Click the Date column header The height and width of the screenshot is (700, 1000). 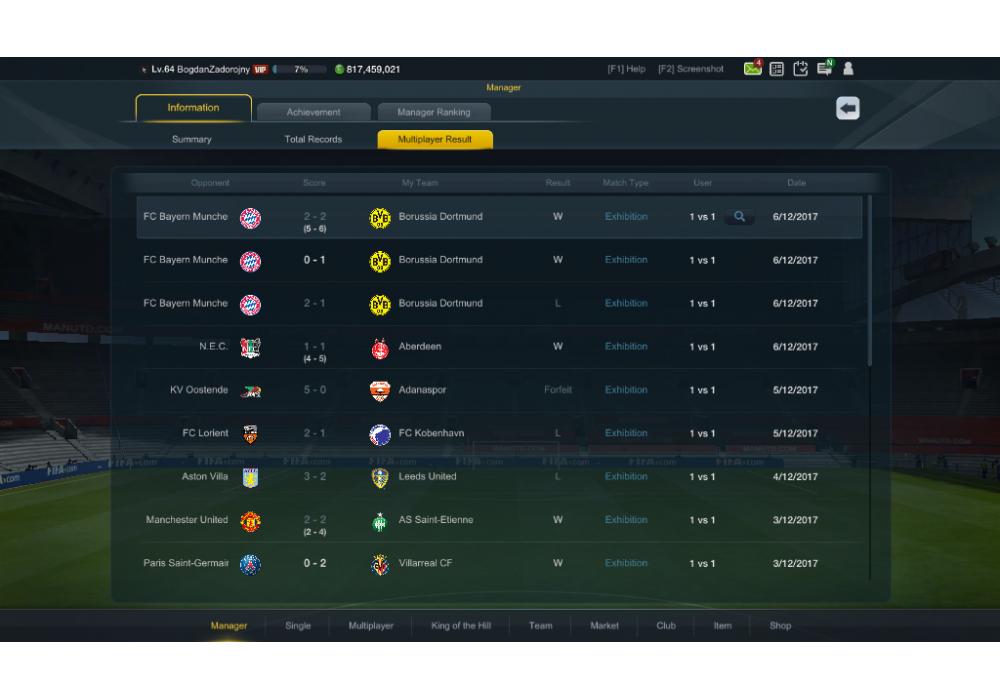pyautogui.click(x=796, y=183)
